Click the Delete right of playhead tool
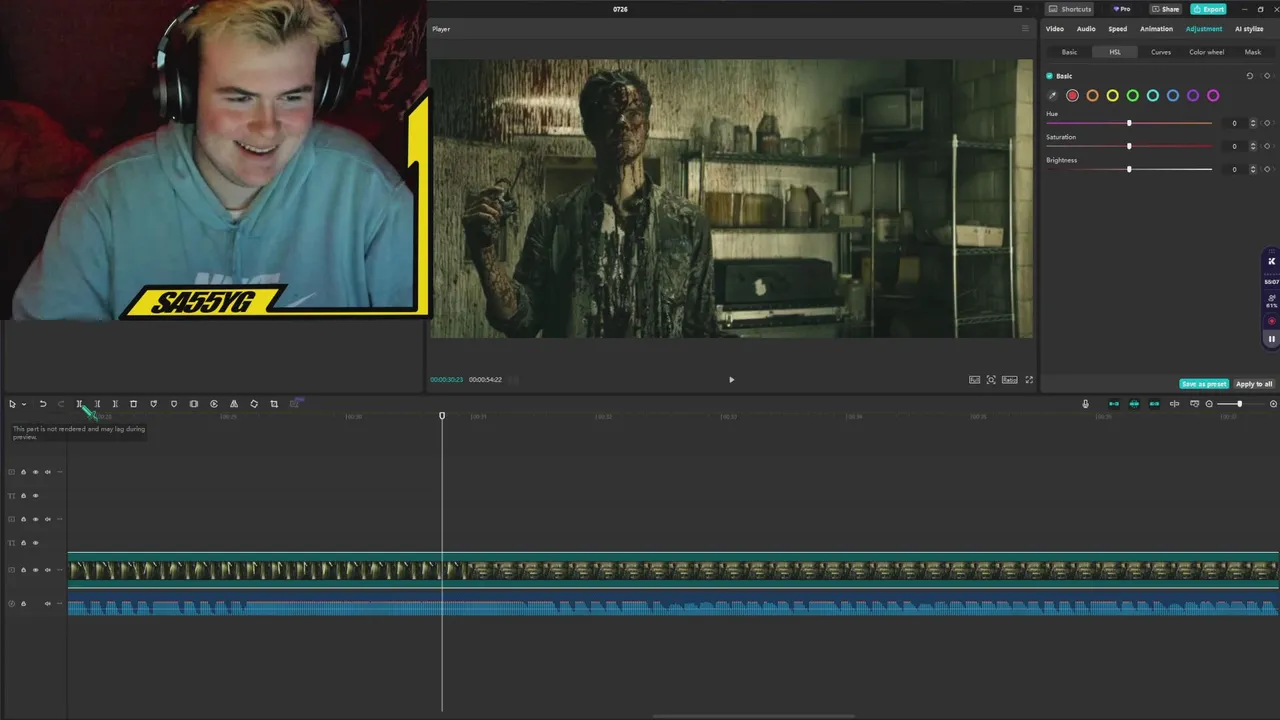Screen dimensions: 1280x720 (x=115, y=404)
